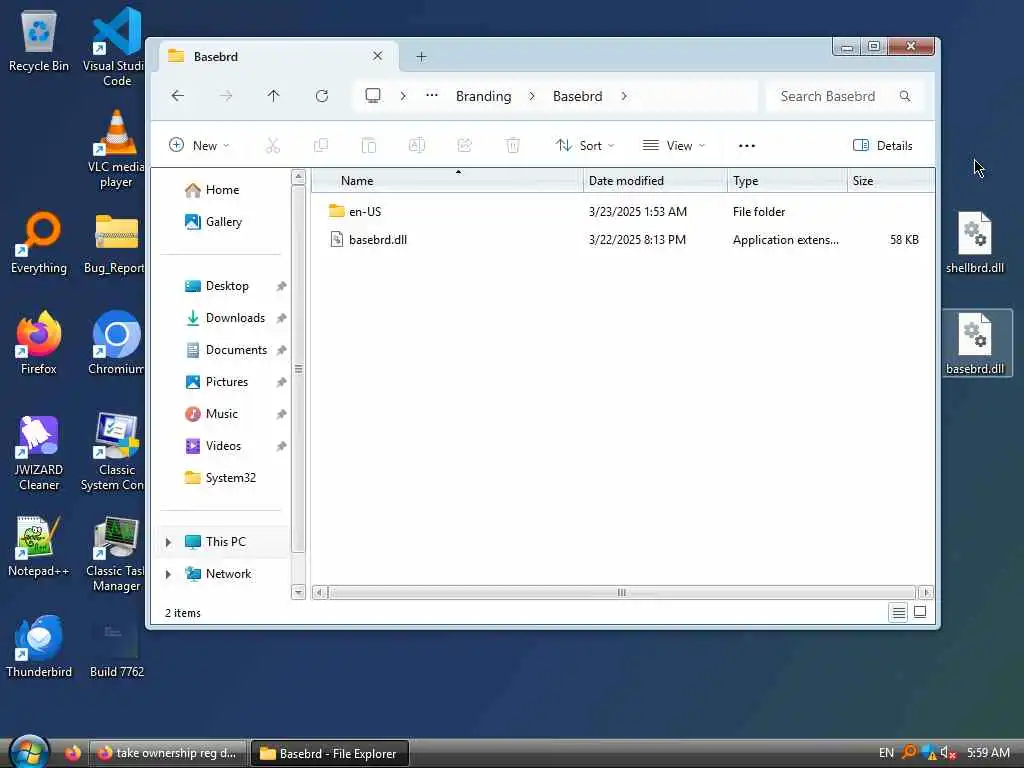Image resolution: width=1024 pixels, height=768 pixels.
Task: Expand hidden breadcrumb path ellipsis
Action: 432,96
